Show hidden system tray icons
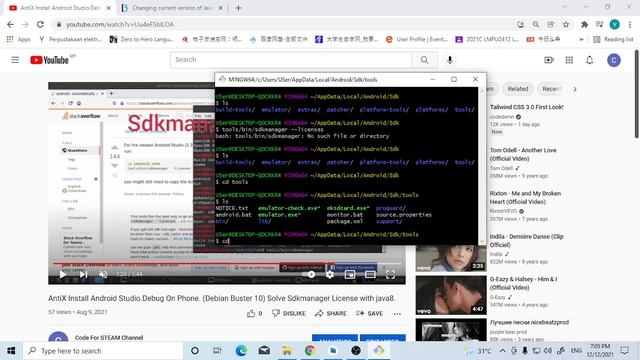Viewport: 640px width, 360px height. [502, 351]
